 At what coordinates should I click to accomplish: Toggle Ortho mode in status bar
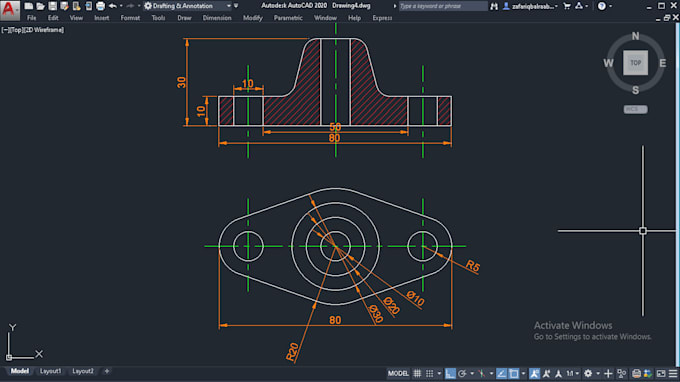pyautogui.click(x=450, y=373)
